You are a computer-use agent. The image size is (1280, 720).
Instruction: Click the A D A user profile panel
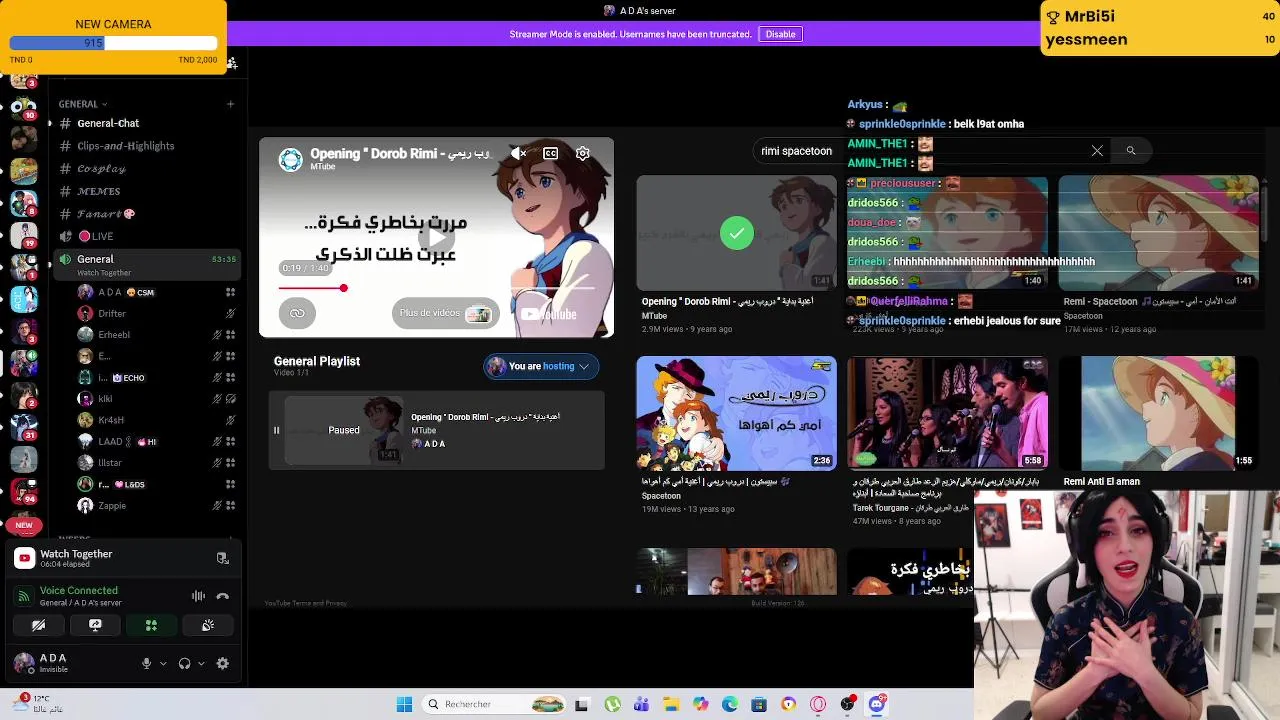click(x=70, y=663)
